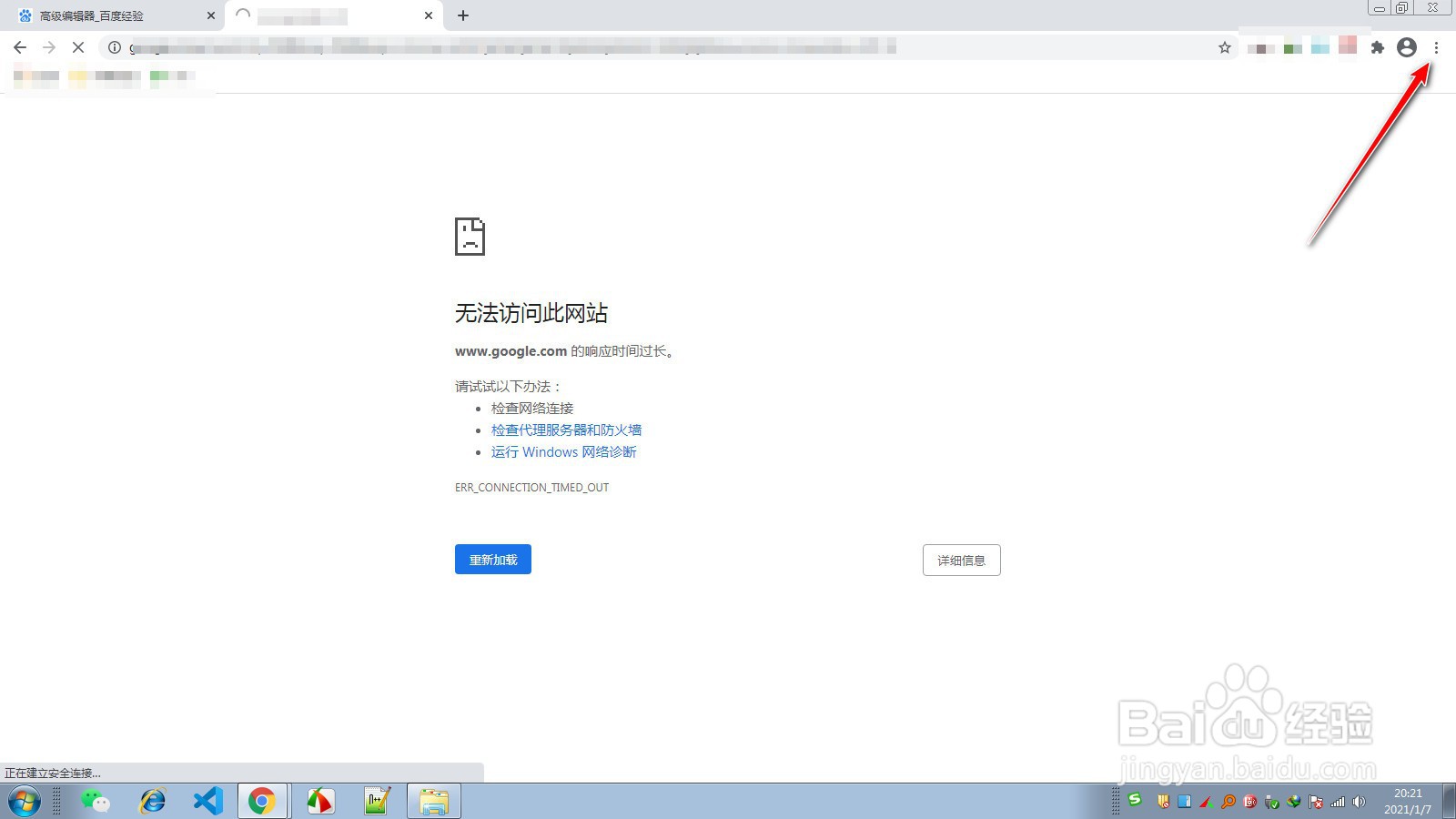Click the Chrome profile avatar icon
Image resolution: width=1456 pixels, height=819 pixels.
[1407, 46]
